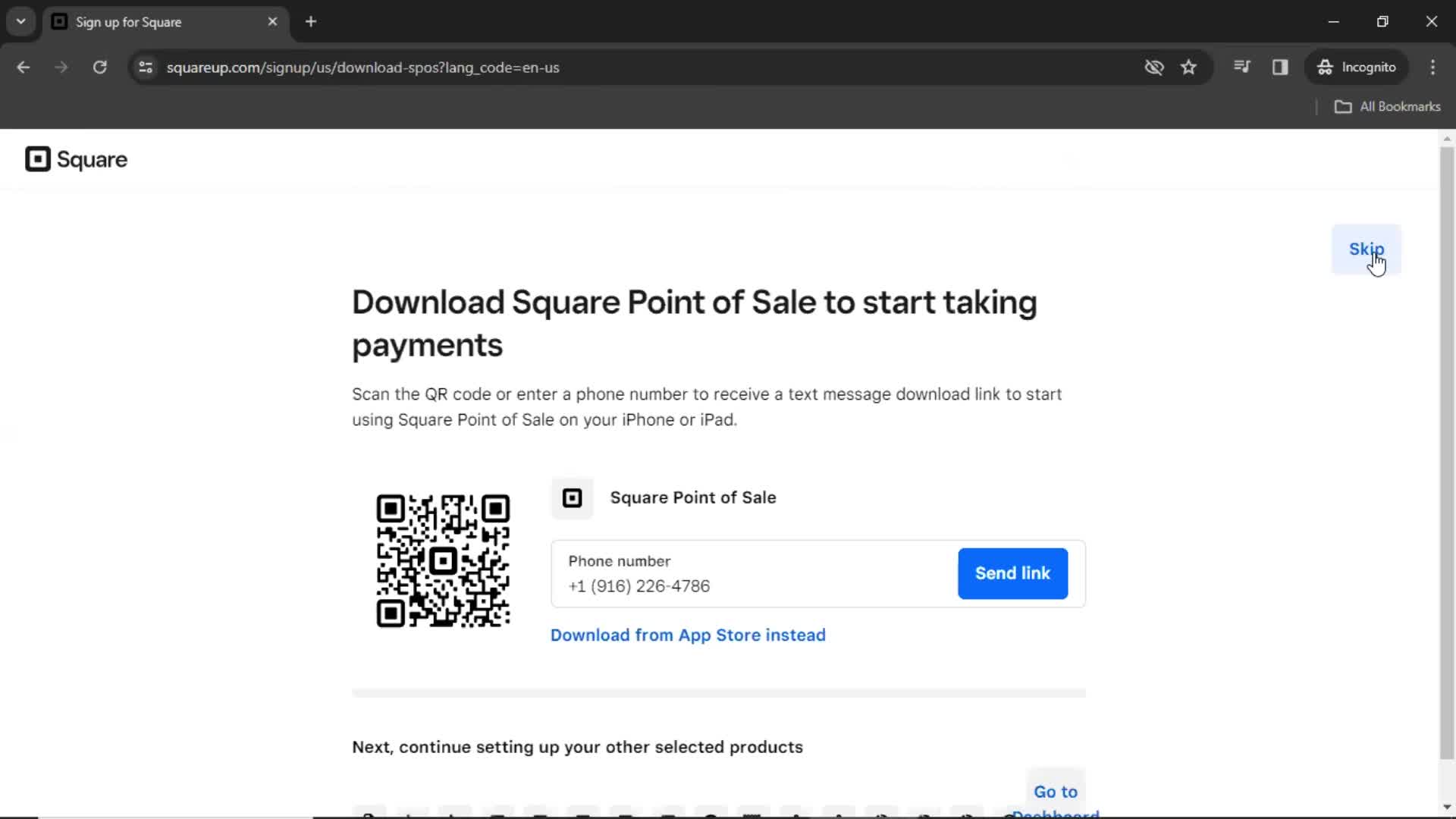This screenshot has height=819, width=1456.
Task: Click the QR code image
Action: pos(443,561)
